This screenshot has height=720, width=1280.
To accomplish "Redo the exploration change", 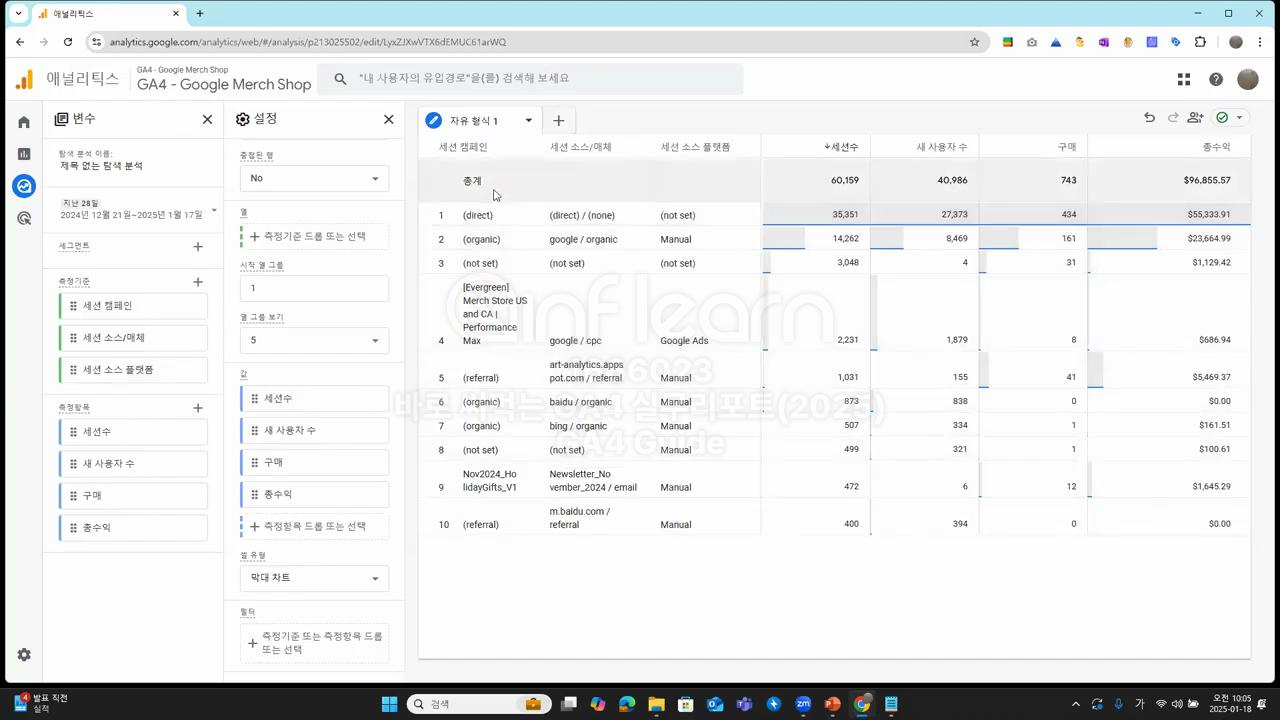I will pyautogui.click(x=1173, y=118).
